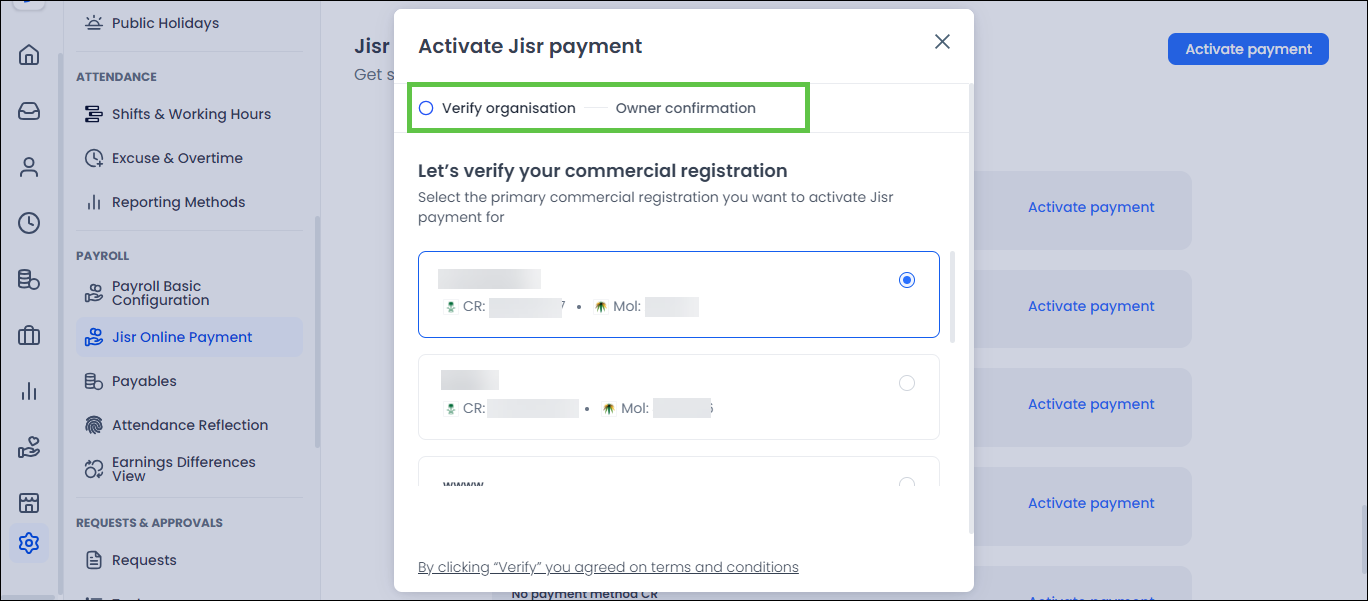Viewport: 1368px width, 601px height.
Task: Click the employees person icon
Action: pos(29,167)
